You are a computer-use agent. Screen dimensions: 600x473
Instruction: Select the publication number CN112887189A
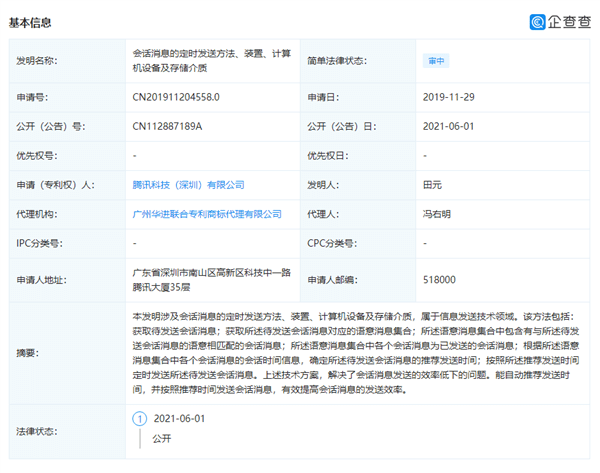coord(167,127)
